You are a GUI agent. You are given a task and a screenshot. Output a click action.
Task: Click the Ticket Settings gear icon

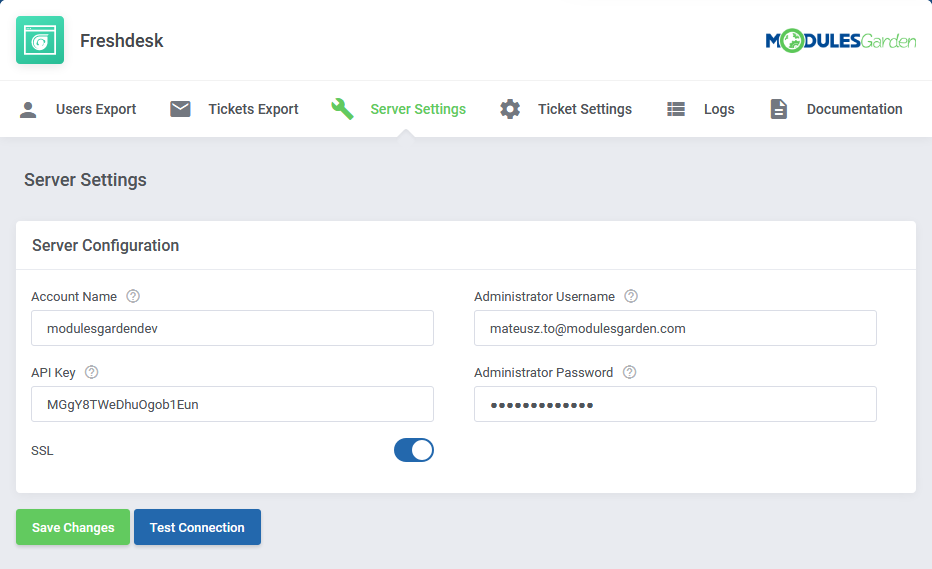tap(510, 109)
